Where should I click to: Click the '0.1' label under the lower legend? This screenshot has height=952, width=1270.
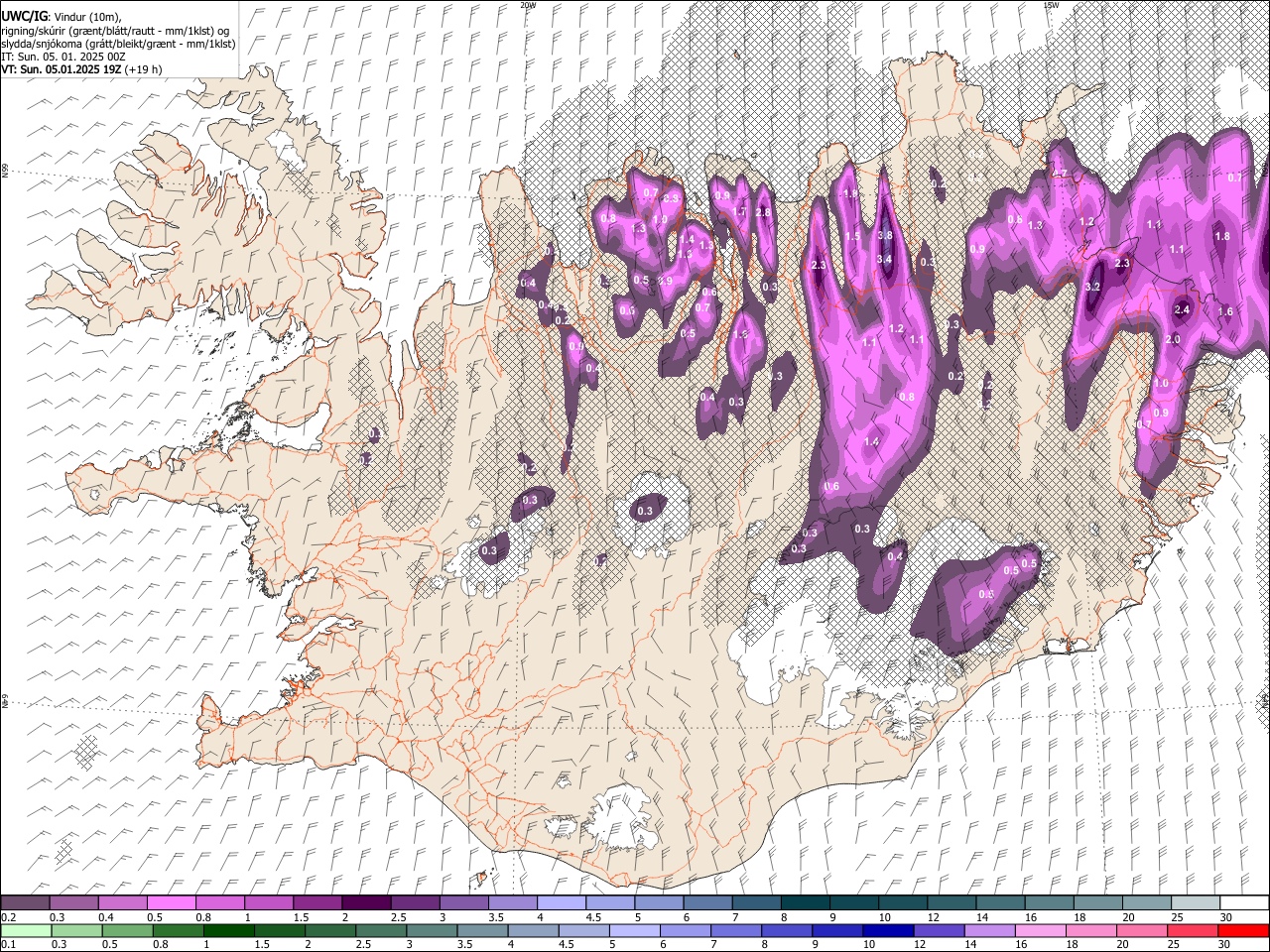click(7, 945)
